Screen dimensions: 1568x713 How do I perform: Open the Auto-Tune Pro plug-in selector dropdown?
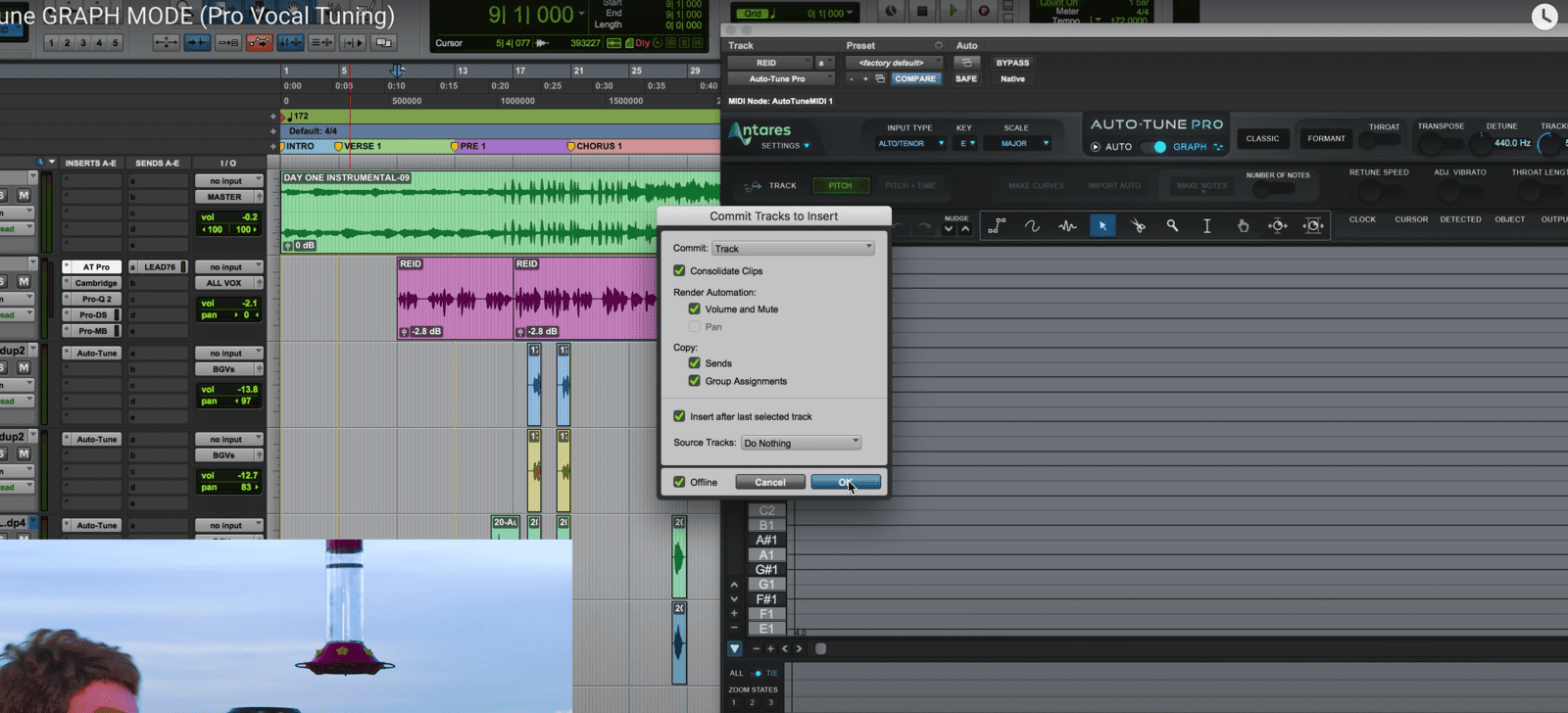[780, 78]
